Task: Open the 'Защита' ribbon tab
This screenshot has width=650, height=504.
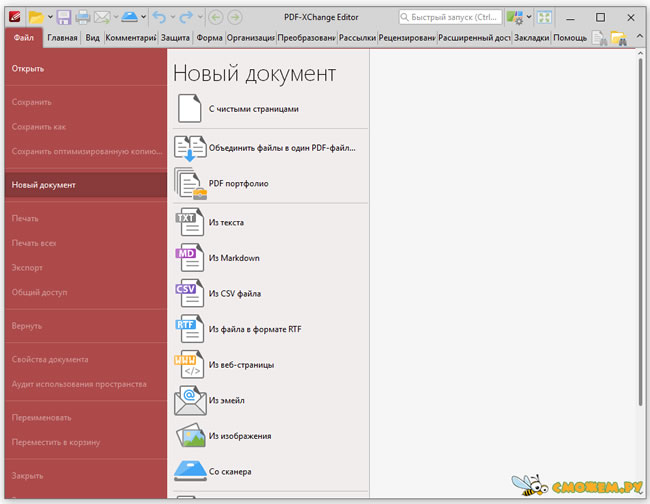Action: coord(175,38)
